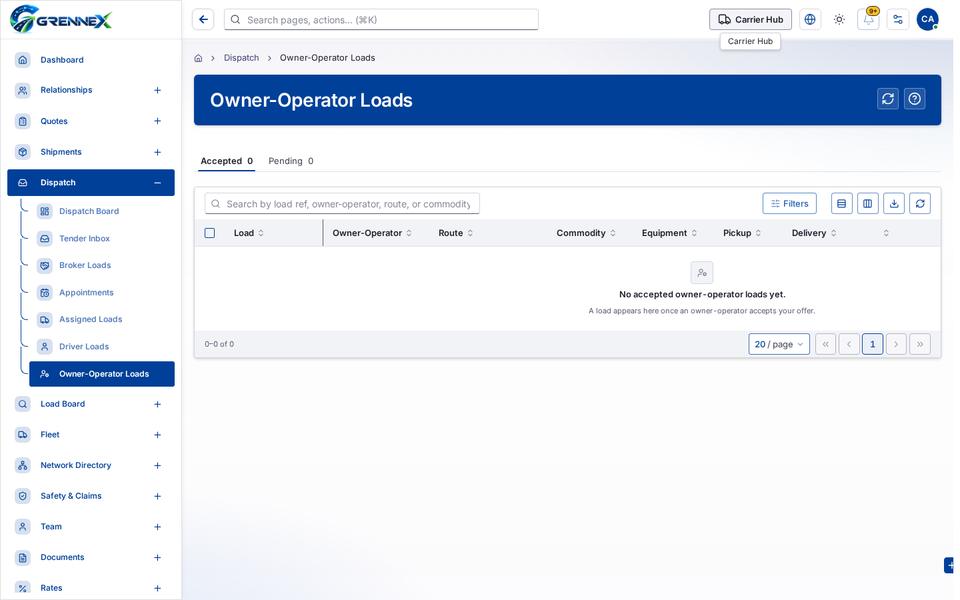Image resolution: width=960 pixels, height=600 pixels.
Task: Switch to the Accepted tab
Action: coord(227,161)
